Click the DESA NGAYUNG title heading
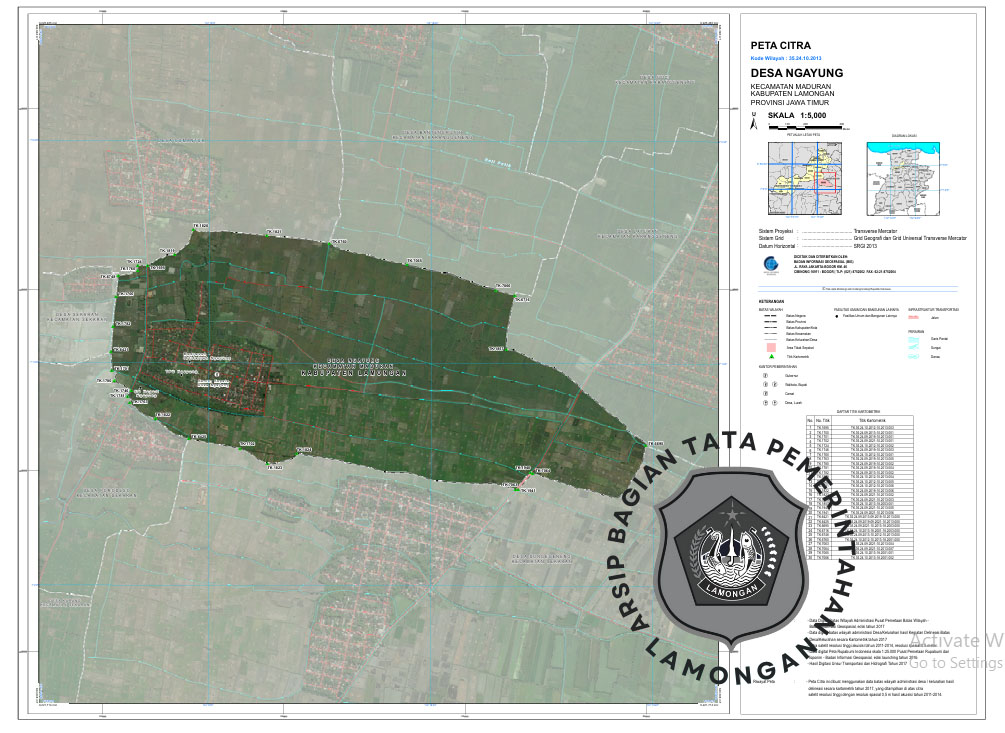Screen dimensions: 1005x733 796,73
